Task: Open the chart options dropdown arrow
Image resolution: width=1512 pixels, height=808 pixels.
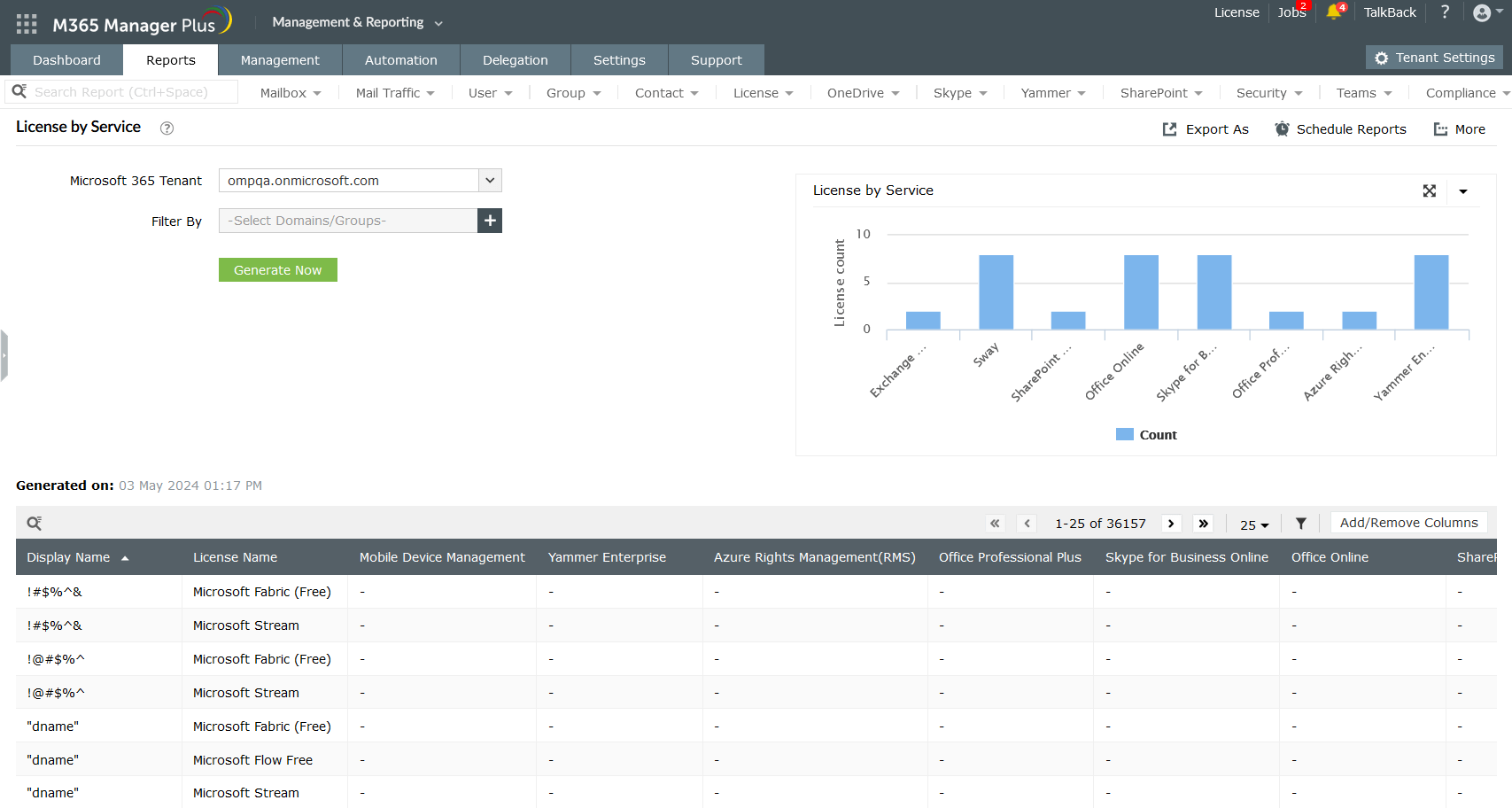Action: click(1463, 191)
